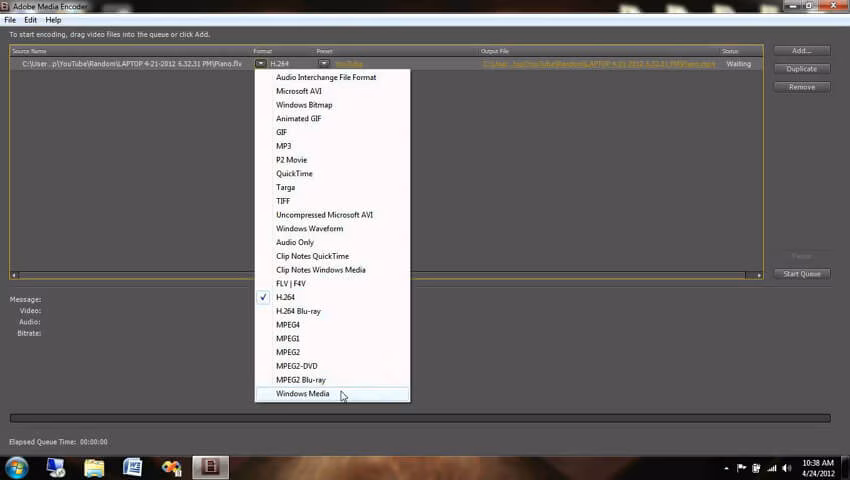Choose Windows Media format
Image resolution: width=850 pixels, height=480 pixels.
[x=332, y=394]
